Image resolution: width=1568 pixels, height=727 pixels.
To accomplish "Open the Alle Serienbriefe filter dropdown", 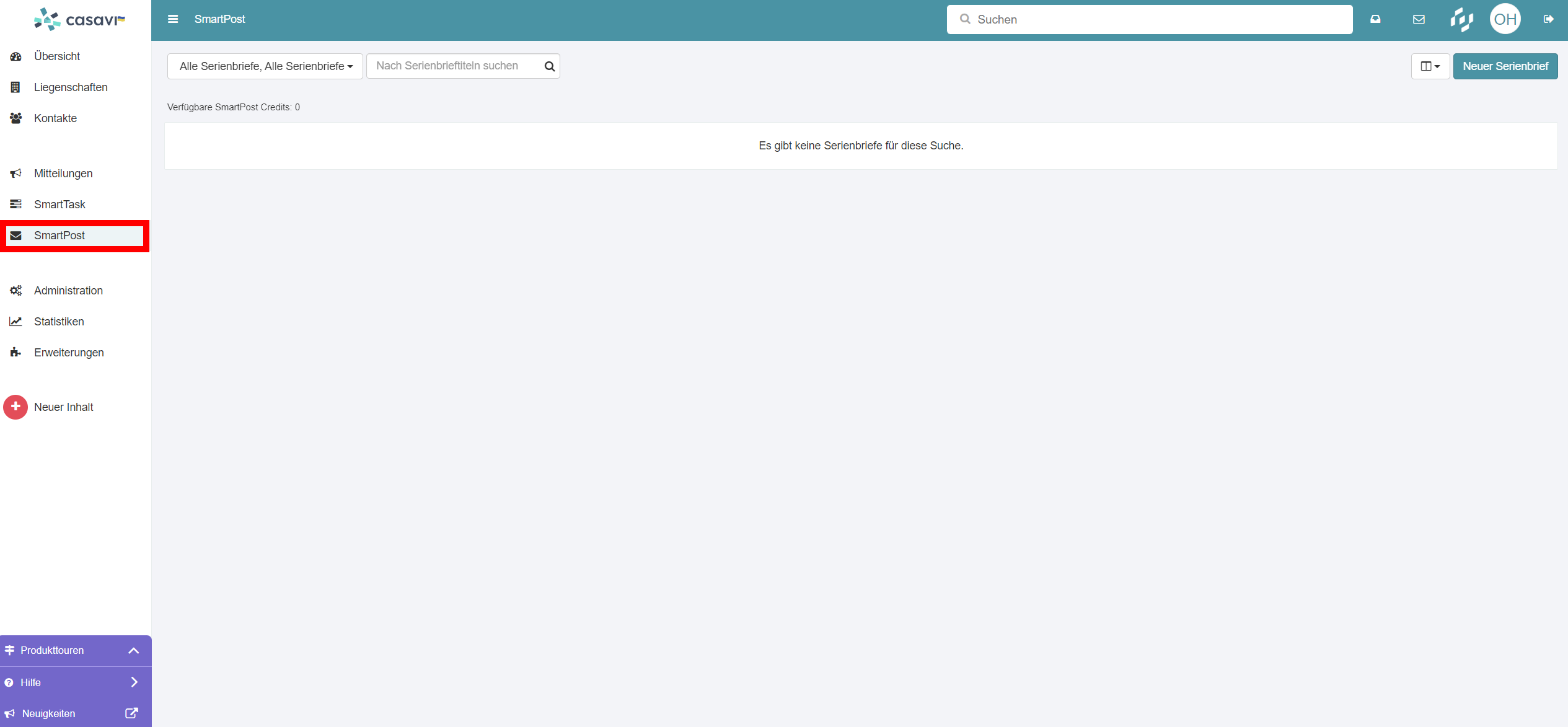I will click(265, 66).
